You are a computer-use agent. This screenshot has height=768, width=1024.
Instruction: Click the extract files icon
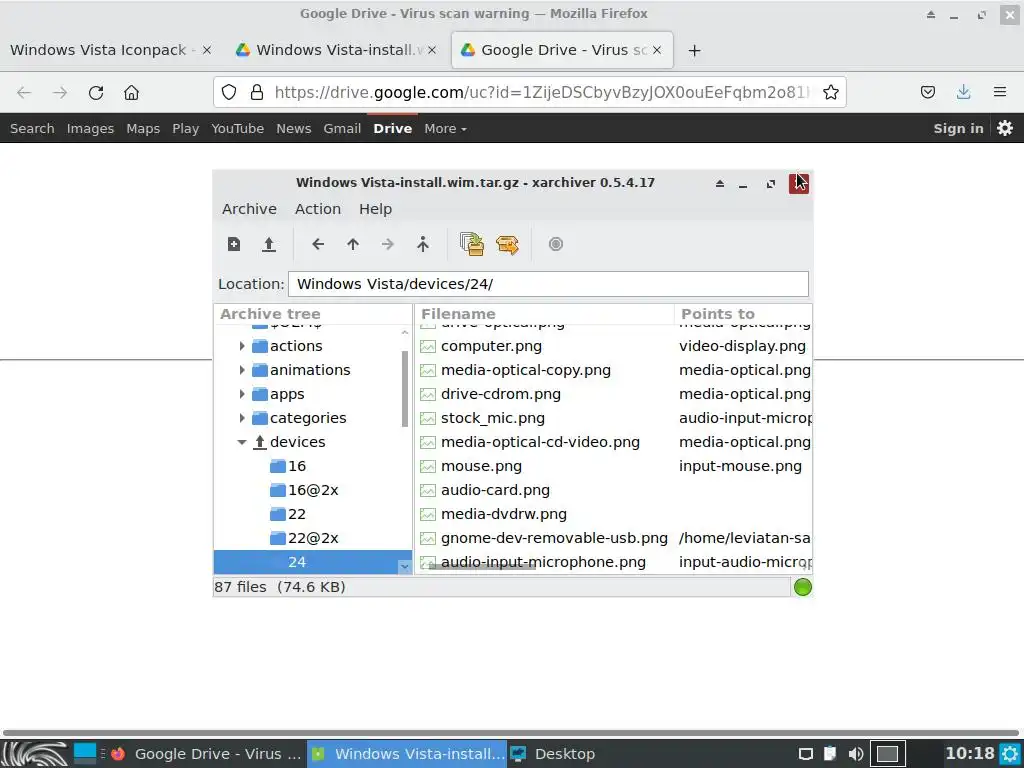click(507, 244)
